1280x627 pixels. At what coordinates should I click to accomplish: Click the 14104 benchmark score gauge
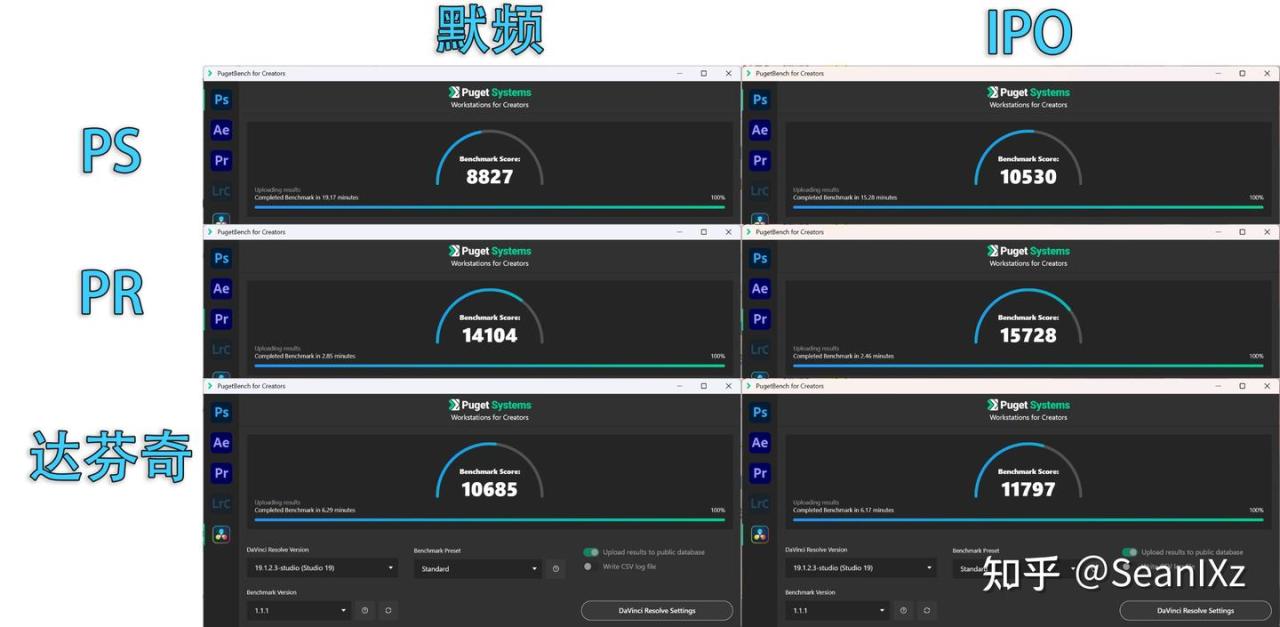coord(490,317)
